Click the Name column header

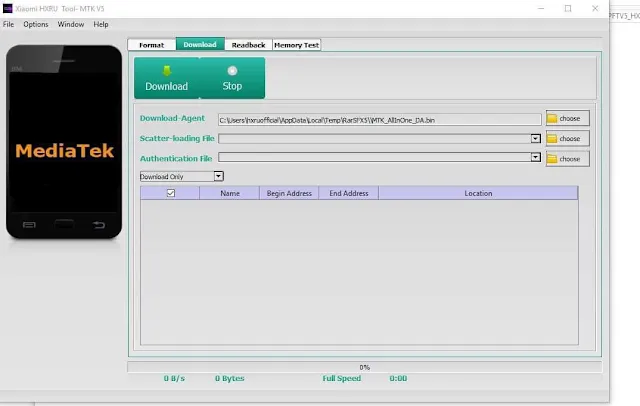click(230, 193)
